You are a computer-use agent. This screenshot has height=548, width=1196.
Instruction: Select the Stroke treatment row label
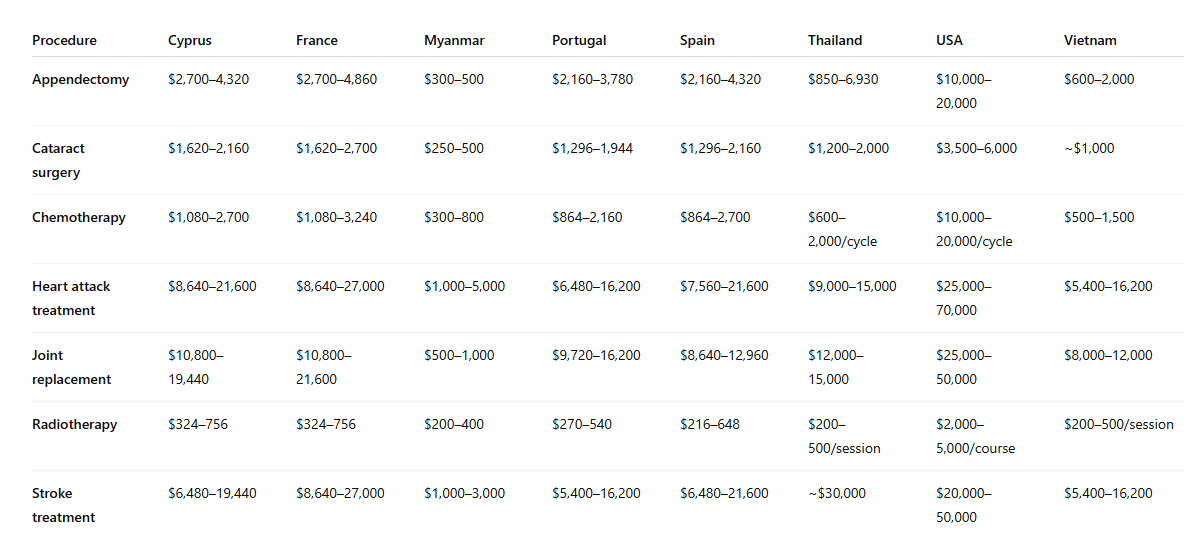63,505
